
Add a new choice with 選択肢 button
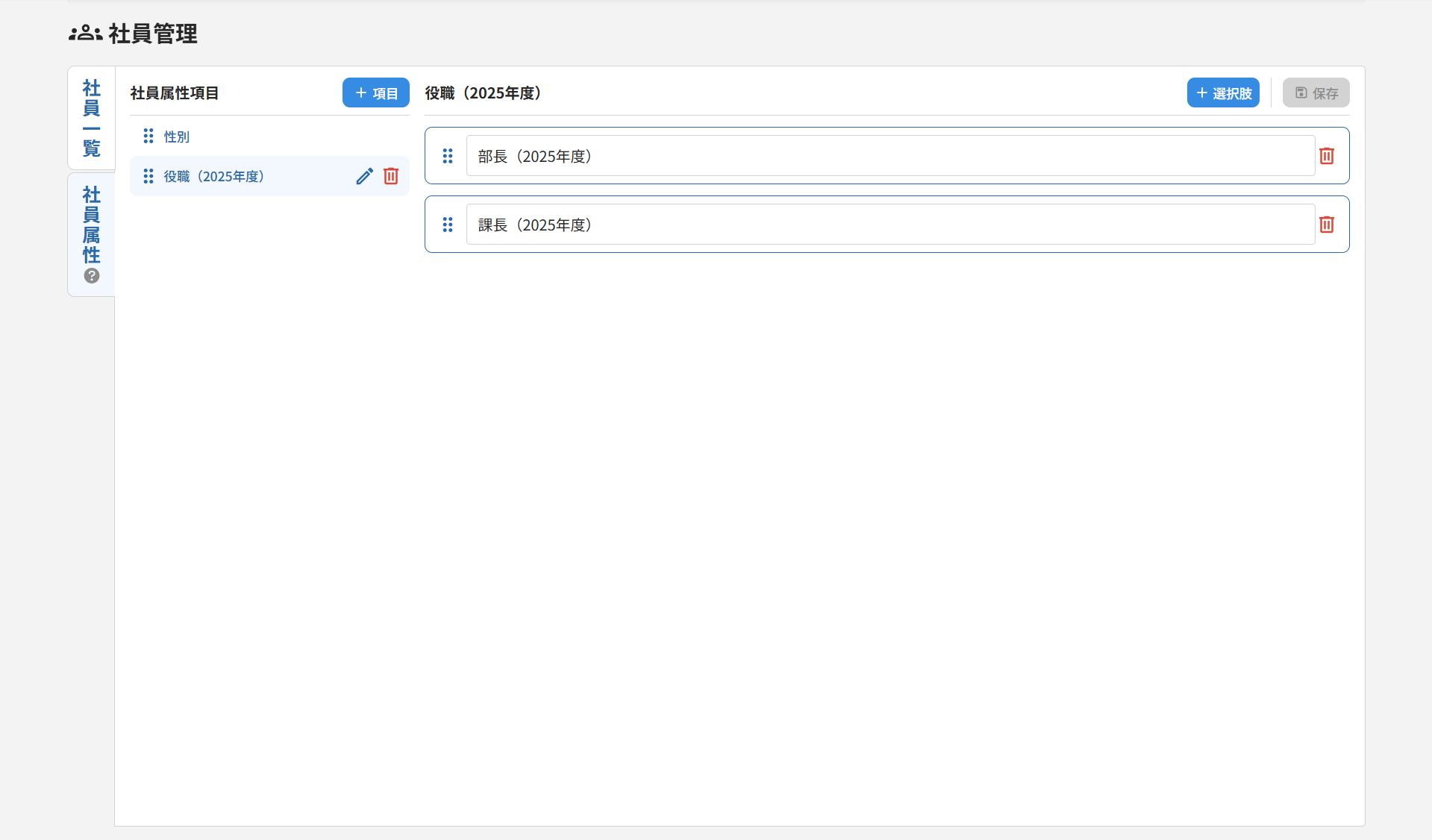(x=1223, y=93)
